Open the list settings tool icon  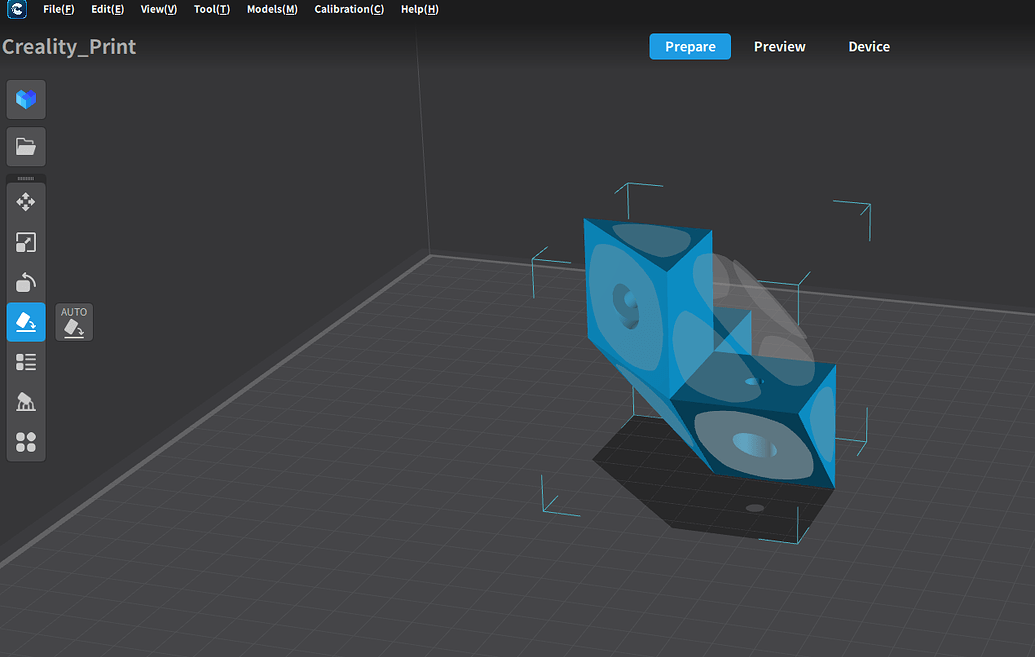[26, 362]
